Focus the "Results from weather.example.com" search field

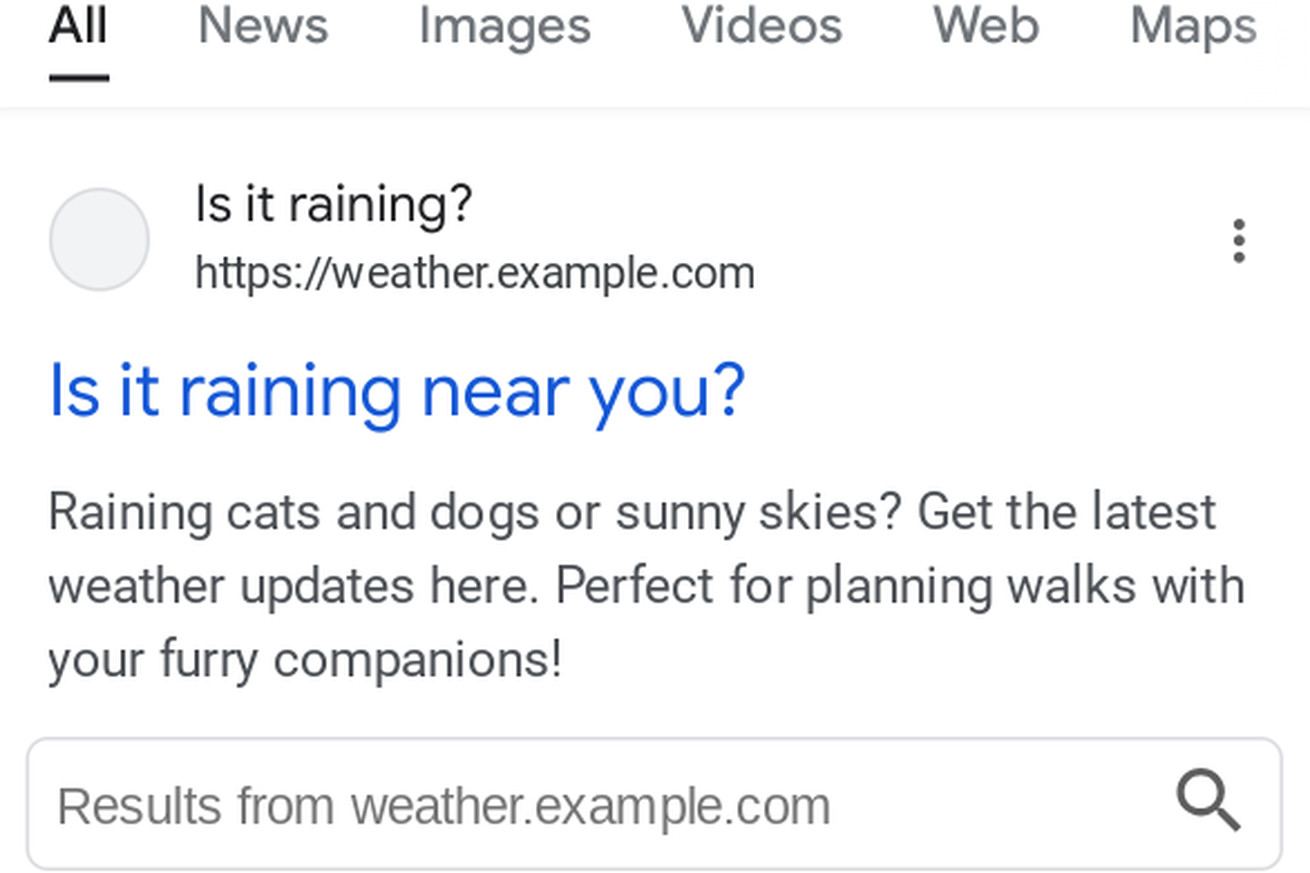click(x=600, y=805)
